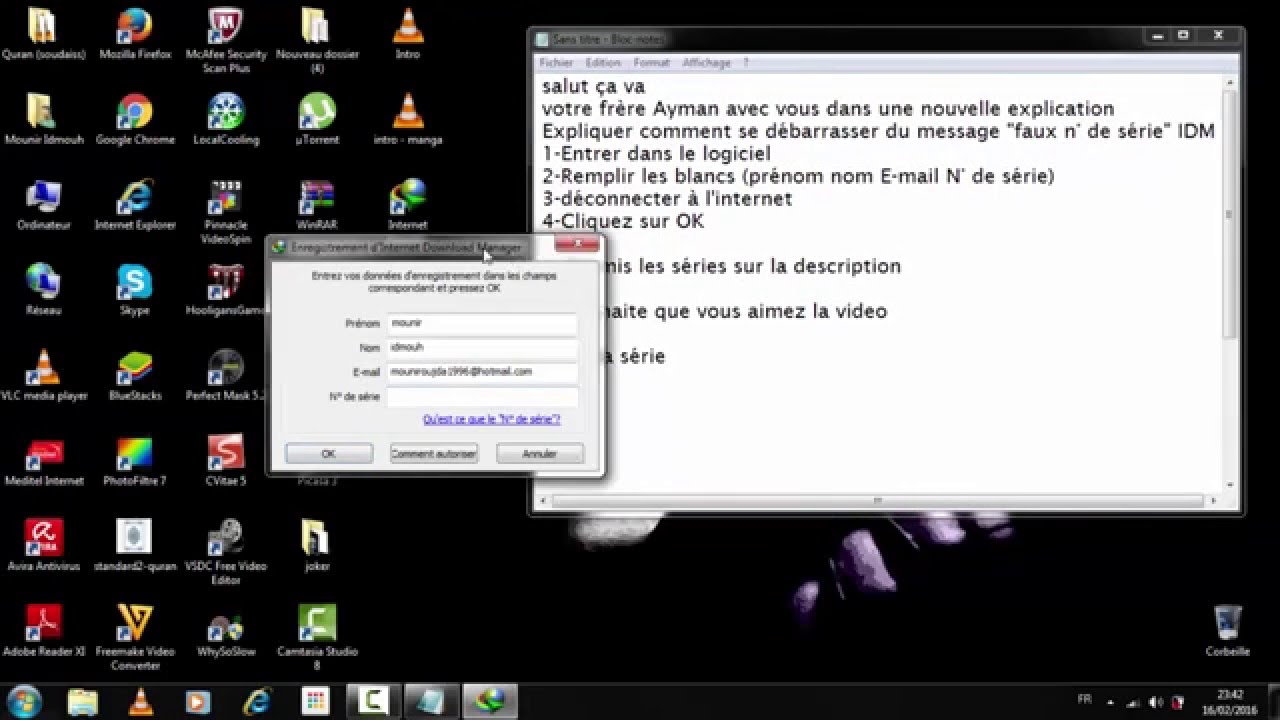Launch Camtasia Studio 8 shortcut
This screenshot has width=1280, height=720.
[x=316, y=637]
